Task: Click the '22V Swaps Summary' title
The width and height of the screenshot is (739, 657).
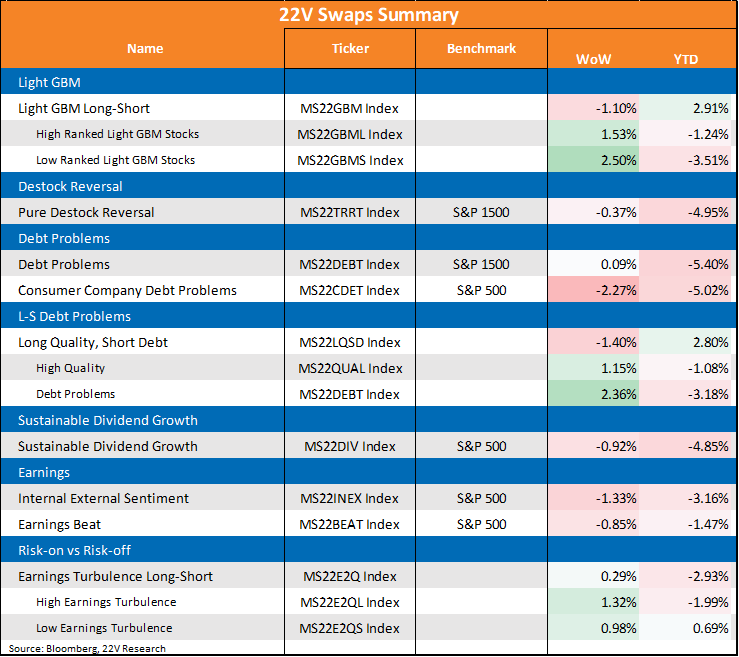Action: tap(369, 15)
